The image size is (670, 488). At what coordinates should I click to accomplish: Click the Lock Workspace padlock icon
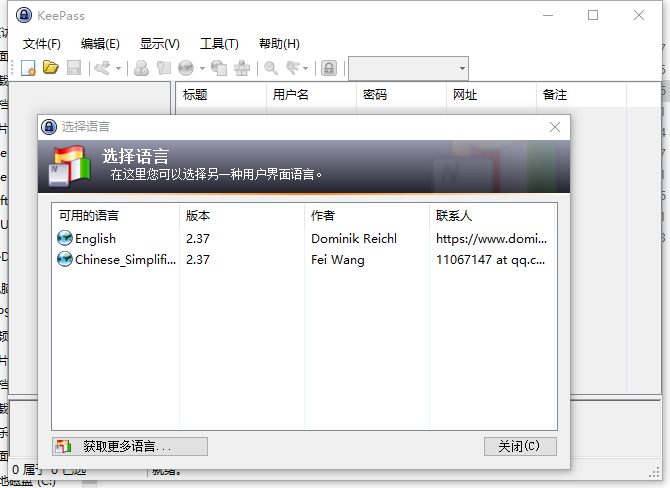tap(329, 68)
